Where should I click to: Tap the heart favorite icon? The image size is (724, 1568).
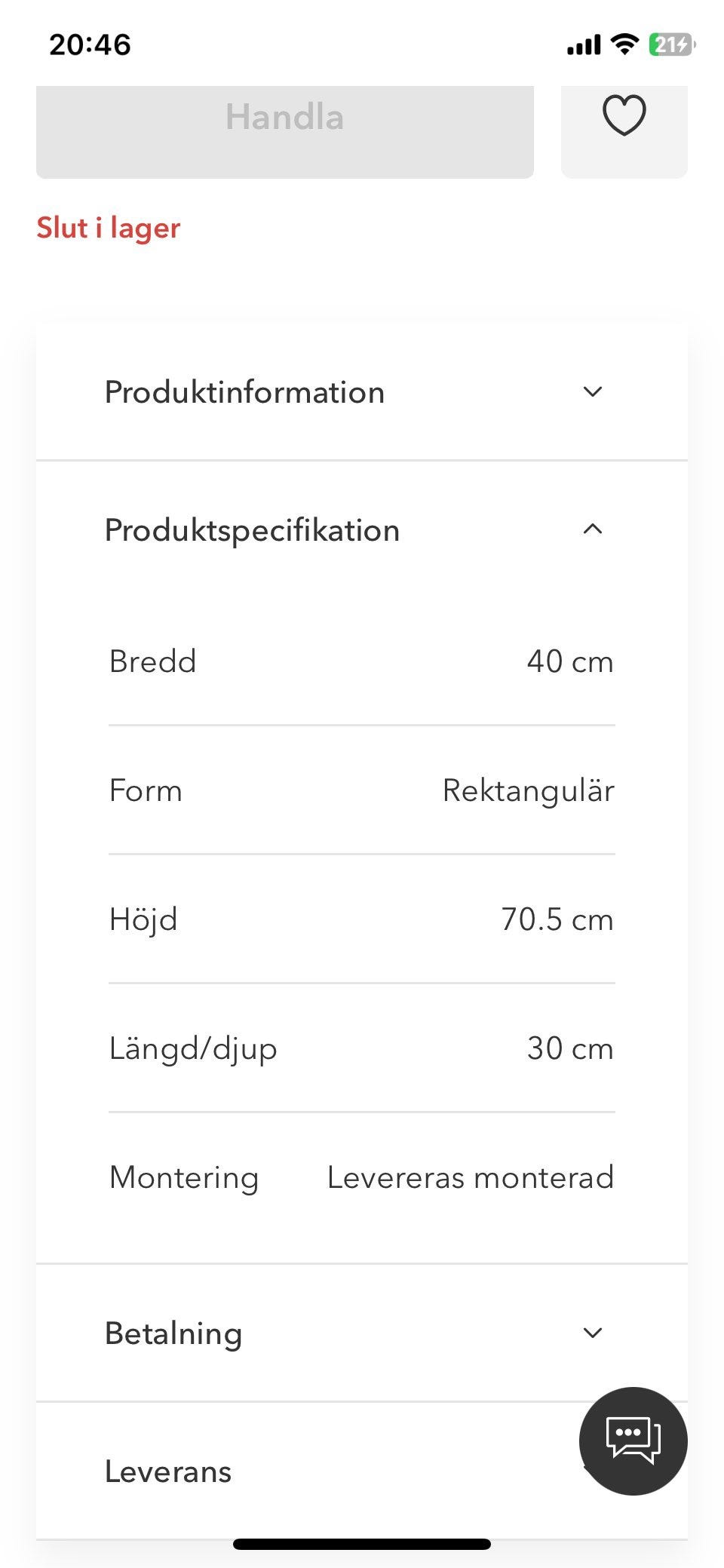click(x=624, y=115)
